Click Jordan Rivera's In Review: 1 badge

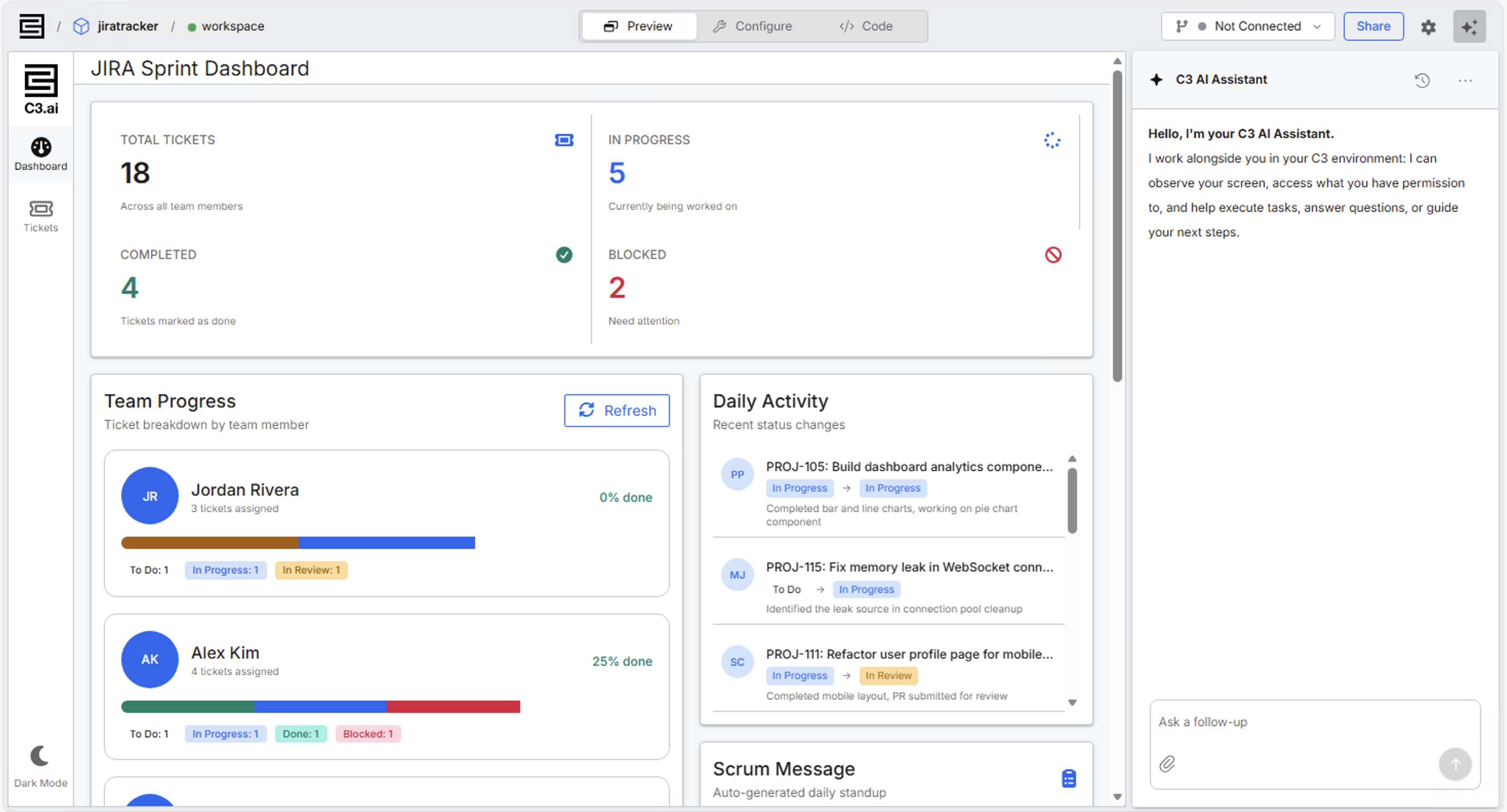click(x=311, y=570)
